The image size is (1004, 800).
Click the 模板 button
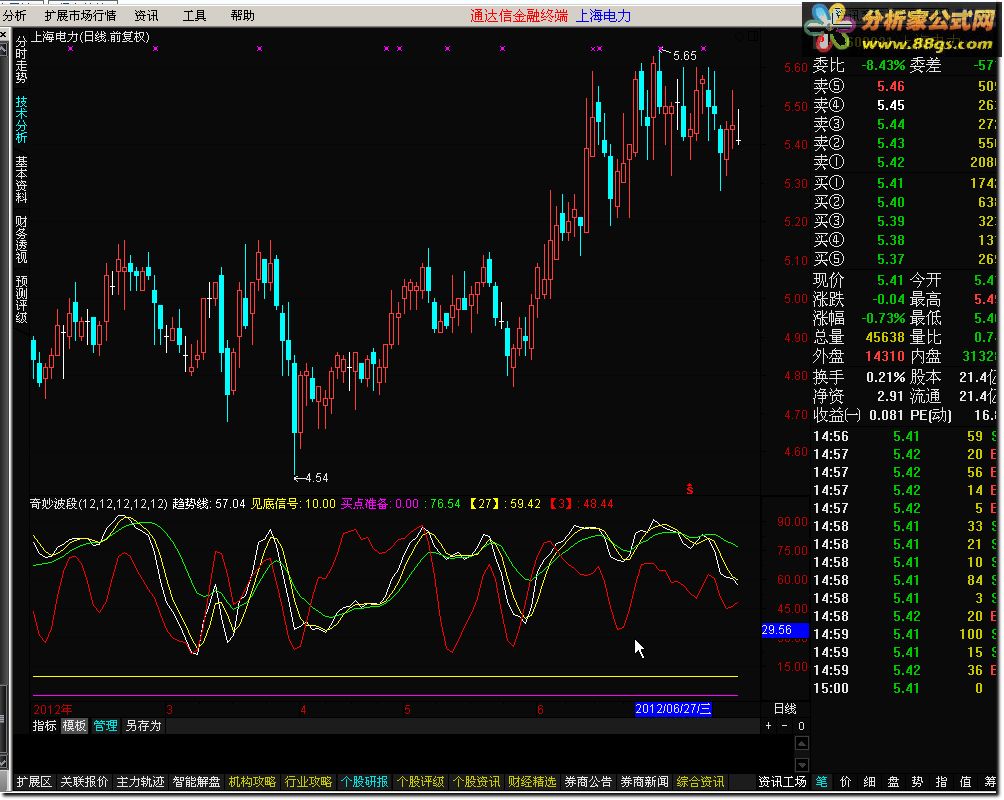coord(74,726)
